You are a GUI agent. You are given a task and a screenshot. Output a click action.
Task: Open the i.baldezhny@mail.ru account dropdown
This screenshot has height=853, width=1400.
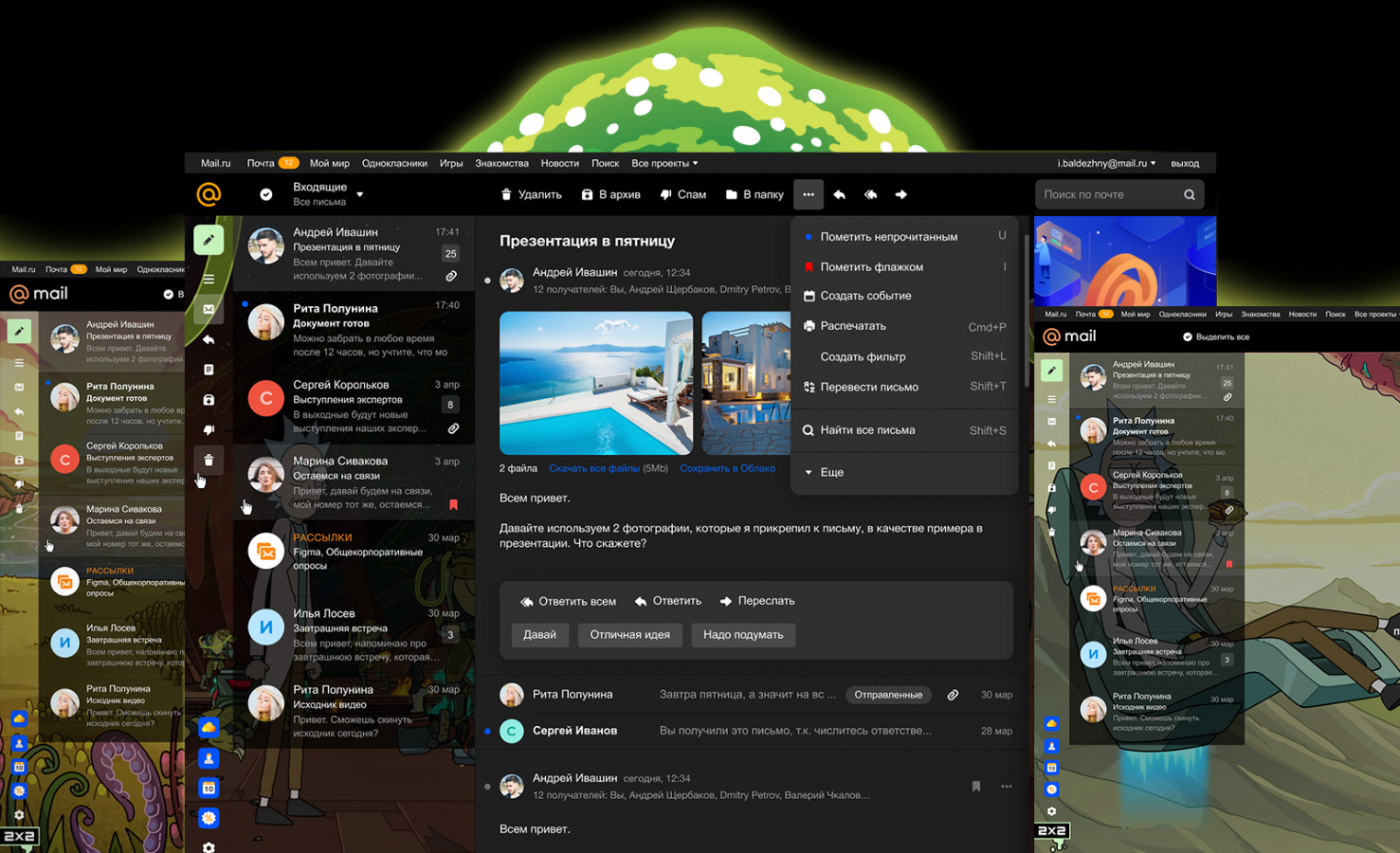[1106, 163]
